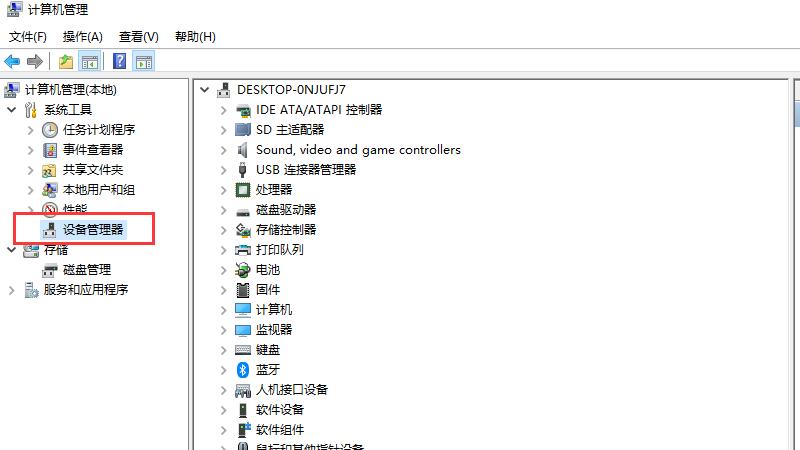Click the 事件查看器 icon
Viewport: 800px width, 450px height.
(x=50, y=150)
